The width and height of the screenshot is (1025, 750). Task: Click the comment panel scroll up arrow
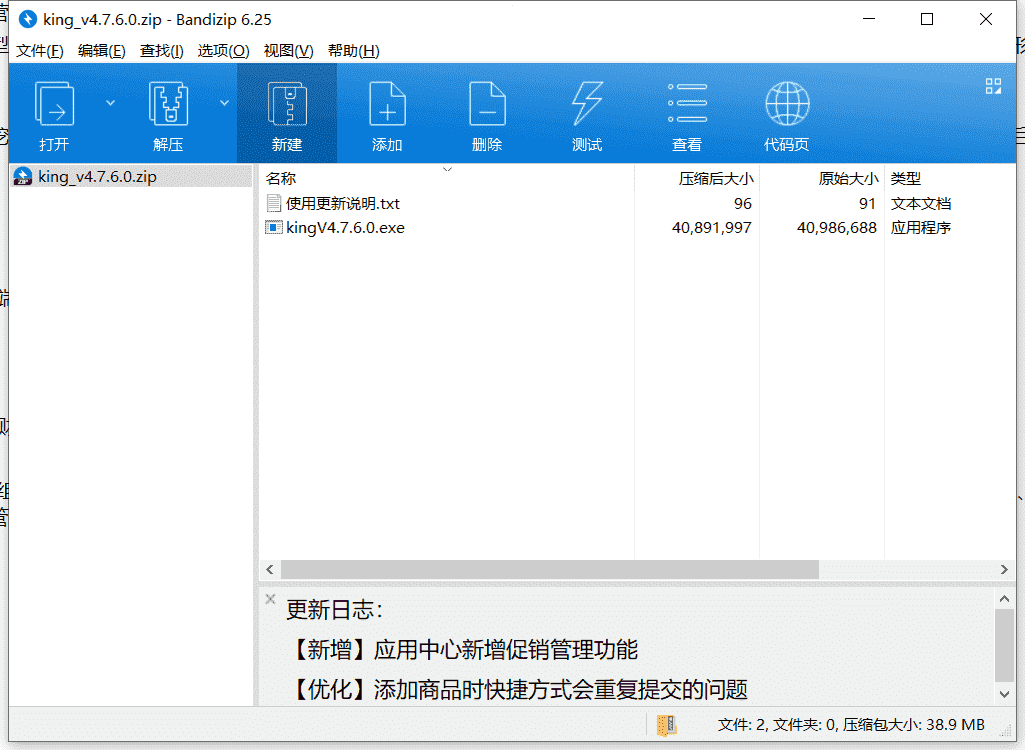point(1004,598)
